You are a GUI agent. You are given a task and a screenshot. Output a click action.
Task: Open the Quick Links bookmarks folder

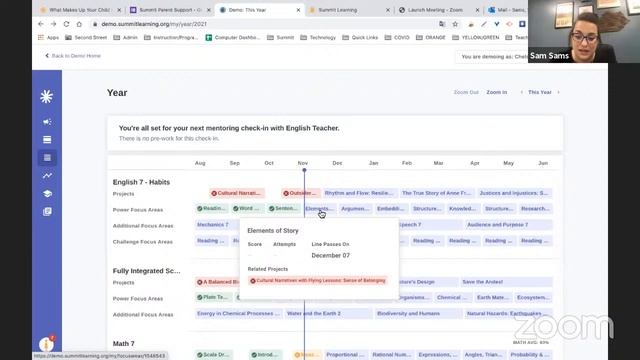pos(360,38)
